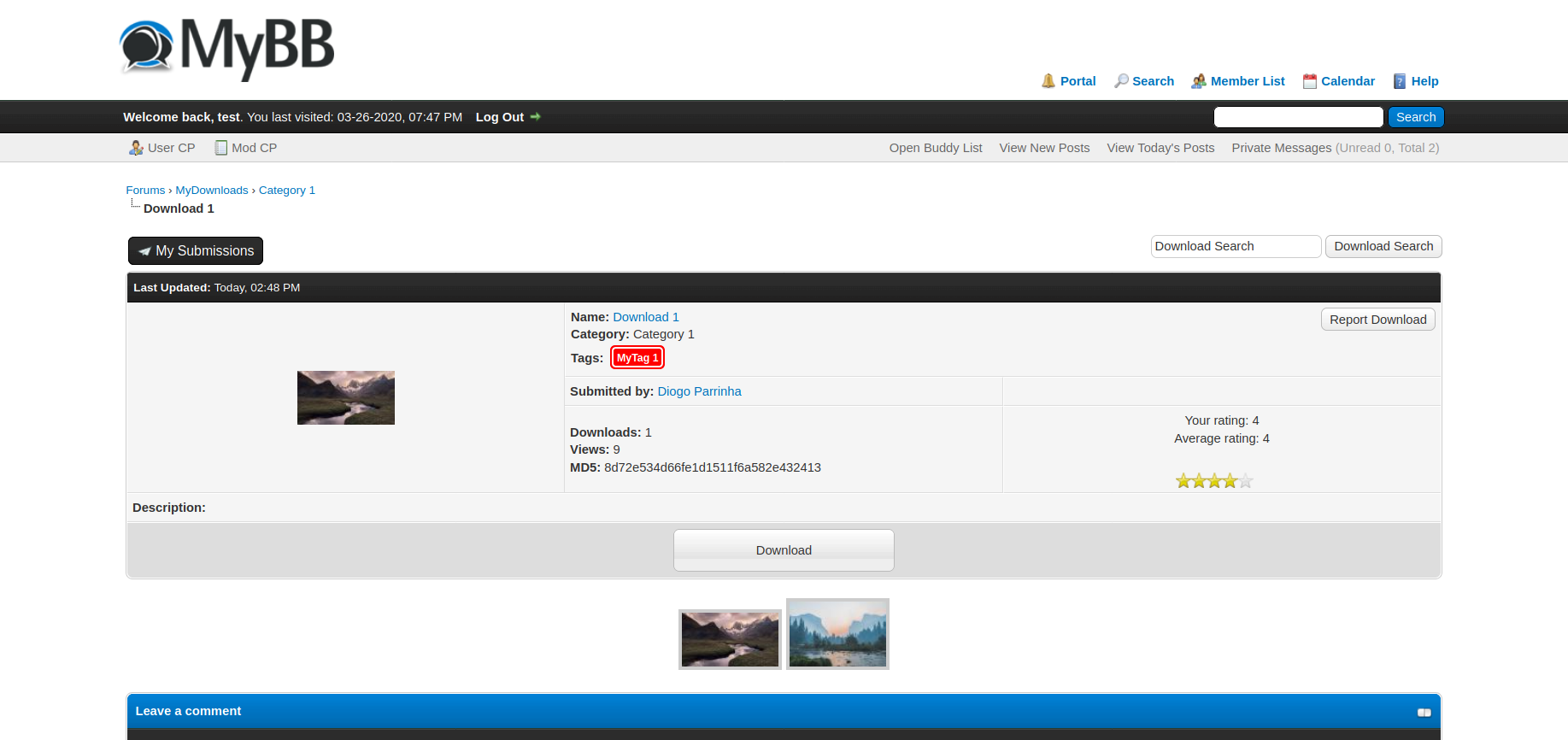
Task: Rate download with fifth star
Action: pyautogui.click(x=1246, y=481)
